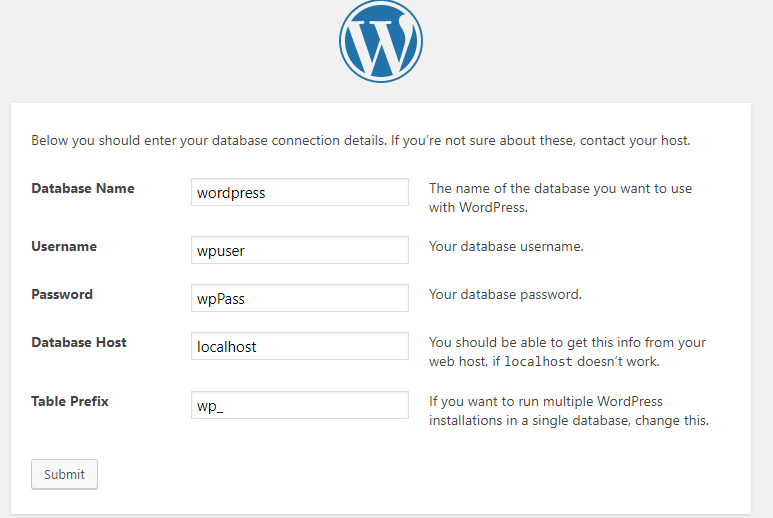Click the Username label
Viewport: 773px width, 518px height.
pyautogui.click(x=64, y=246)
